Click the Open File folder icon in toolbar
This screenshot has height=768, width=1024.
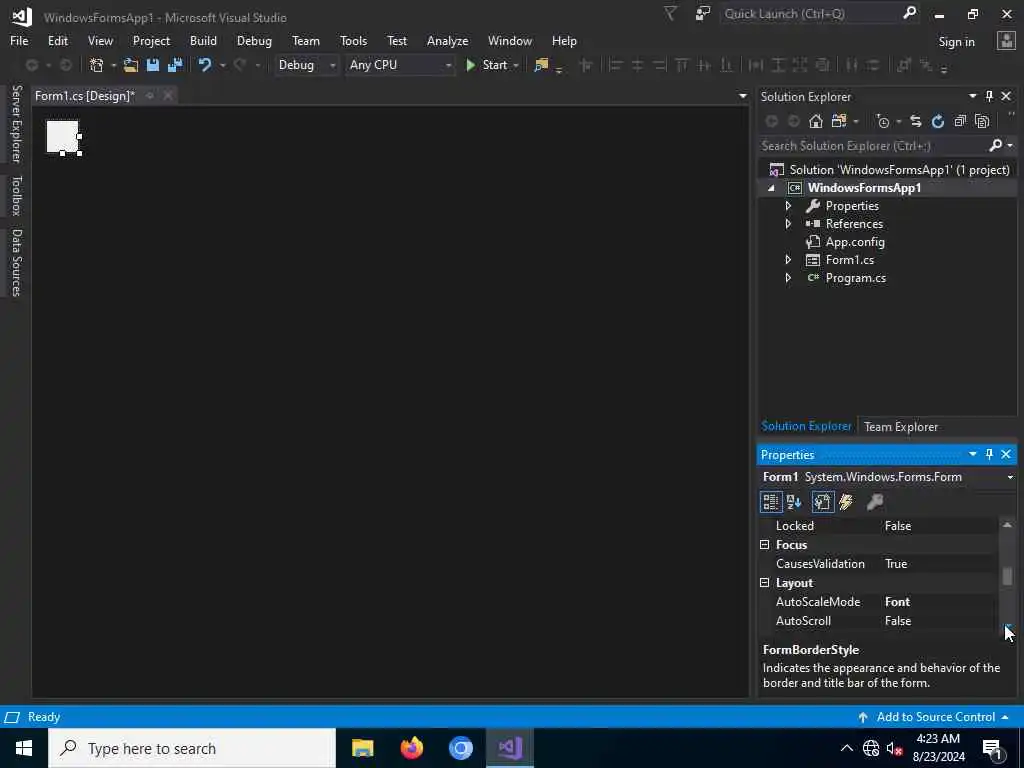pyautogui.click(x=131, y=65)
